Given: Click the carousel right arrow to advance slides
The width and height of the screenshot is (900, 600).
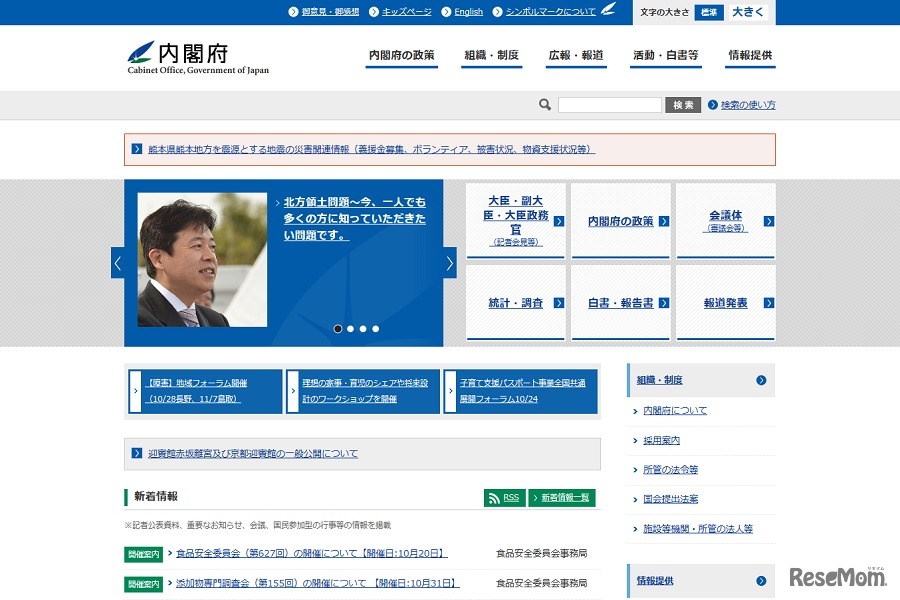Looking at the screenshot, I should [x=449, y=261].
